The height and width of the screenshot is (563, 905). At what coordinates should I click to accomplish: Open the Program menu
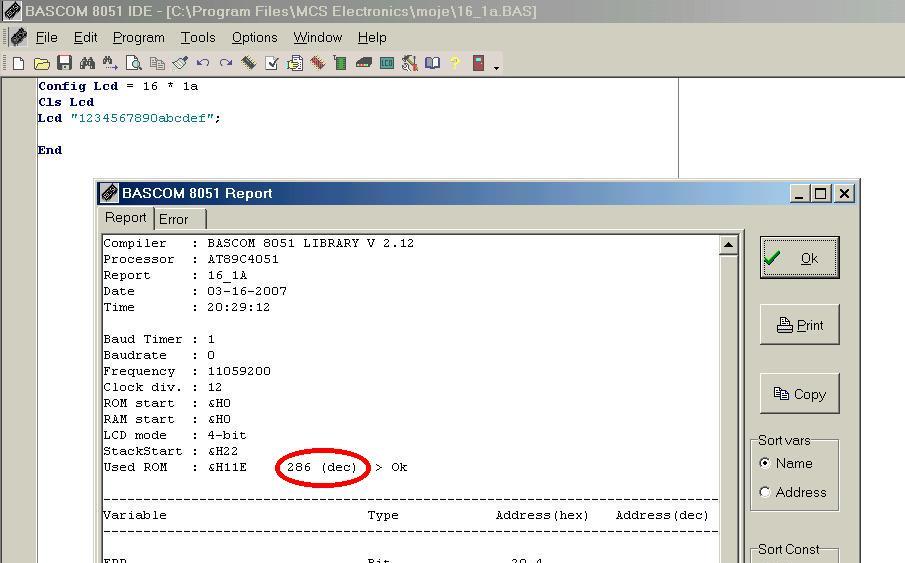click(138, 37)
